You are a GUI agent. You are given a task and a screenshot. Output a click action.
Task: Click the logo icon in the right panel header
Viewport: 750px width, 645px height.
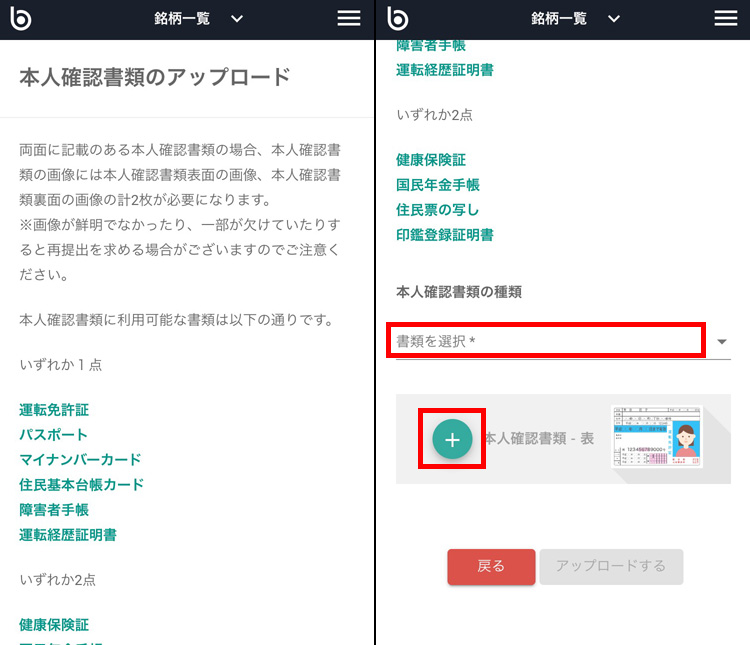399,19
